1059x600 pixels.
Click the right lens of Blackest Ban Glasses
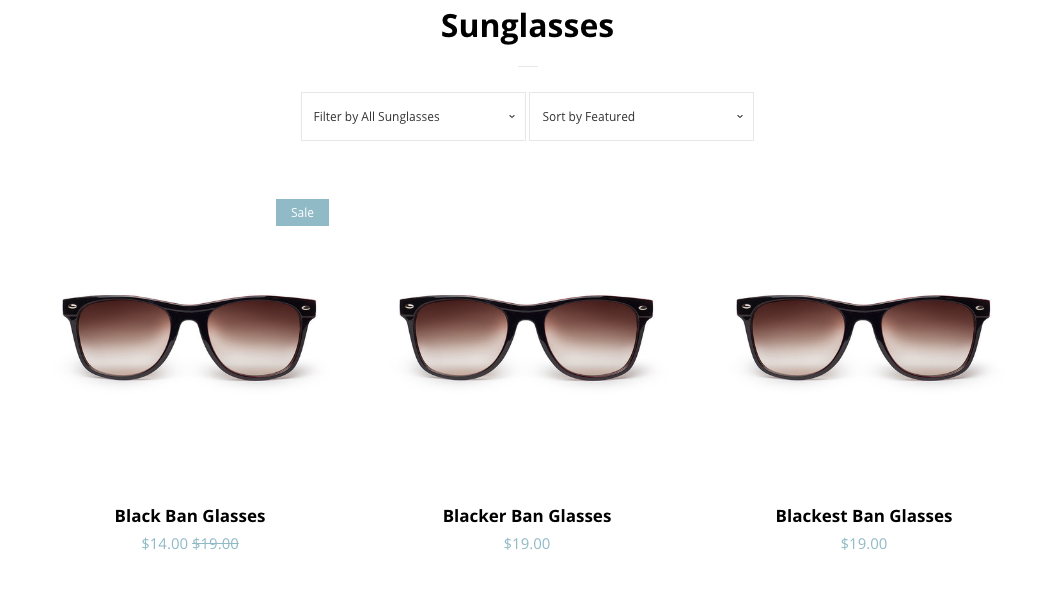click(929, 336)
